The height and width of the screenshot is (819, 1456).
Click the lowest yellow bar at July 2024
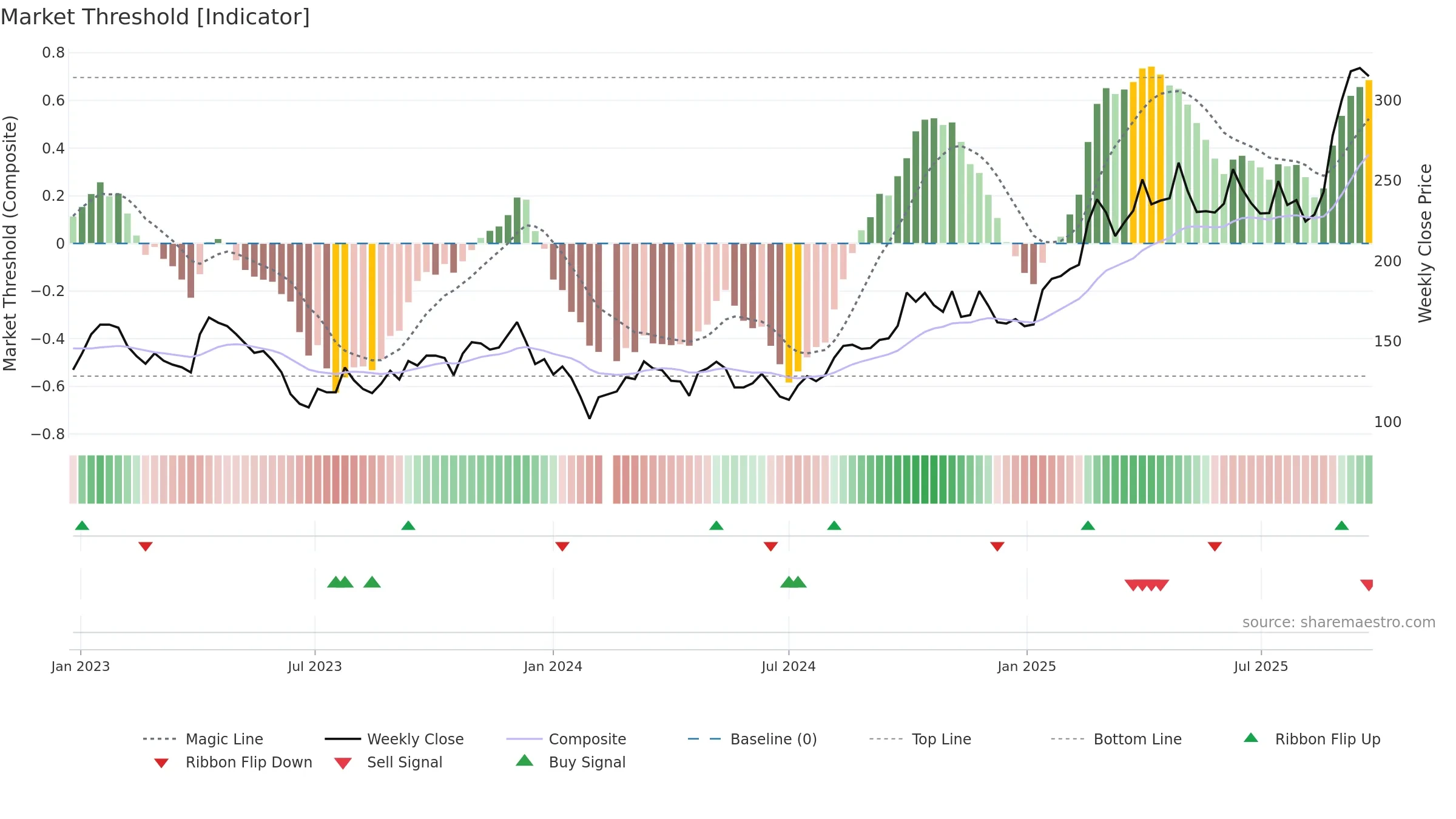[789, 313]
